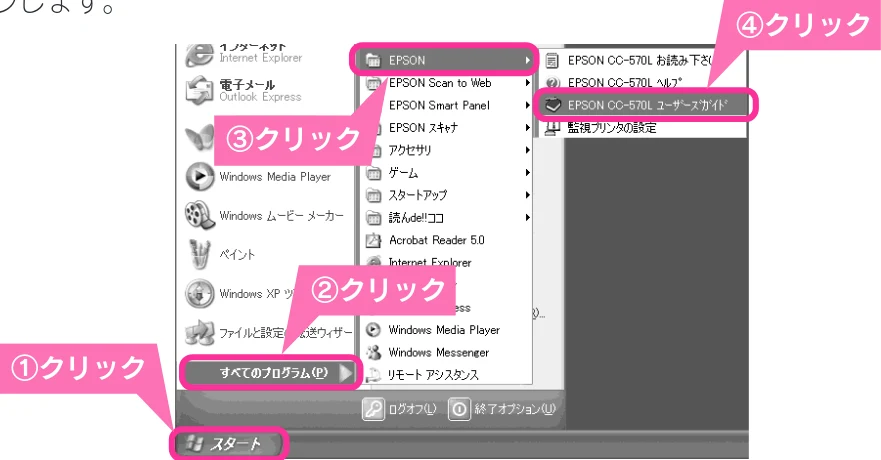Open Windows Media Player in left pane
This screenshot has height=460, width=881.
pyautogui.click(x=199, y=177)
